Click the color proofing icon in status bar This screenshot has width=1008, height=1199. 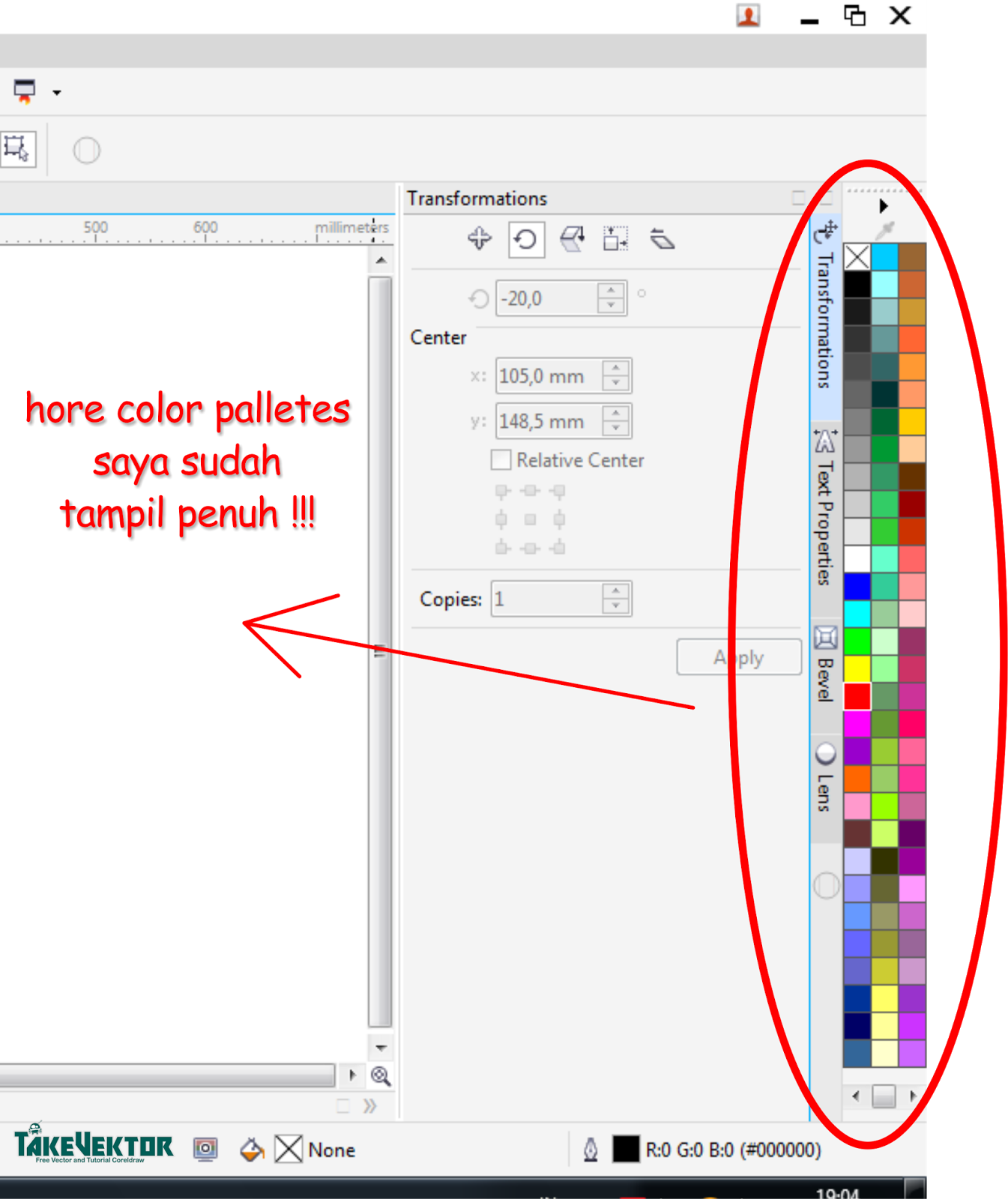pos(205,1149)
